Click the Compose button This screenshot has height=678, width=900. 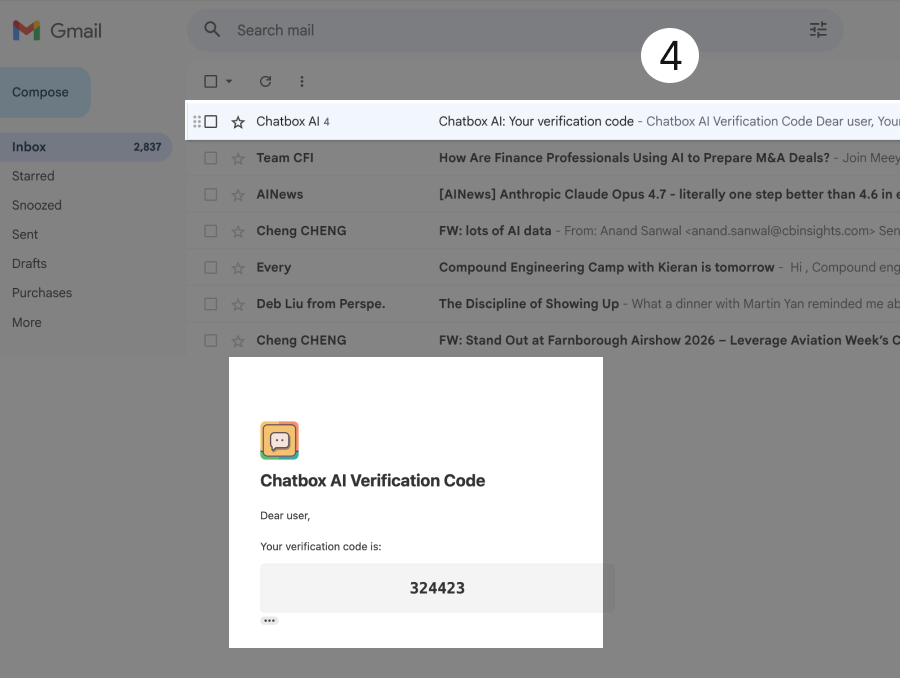(x=43, y=92)
